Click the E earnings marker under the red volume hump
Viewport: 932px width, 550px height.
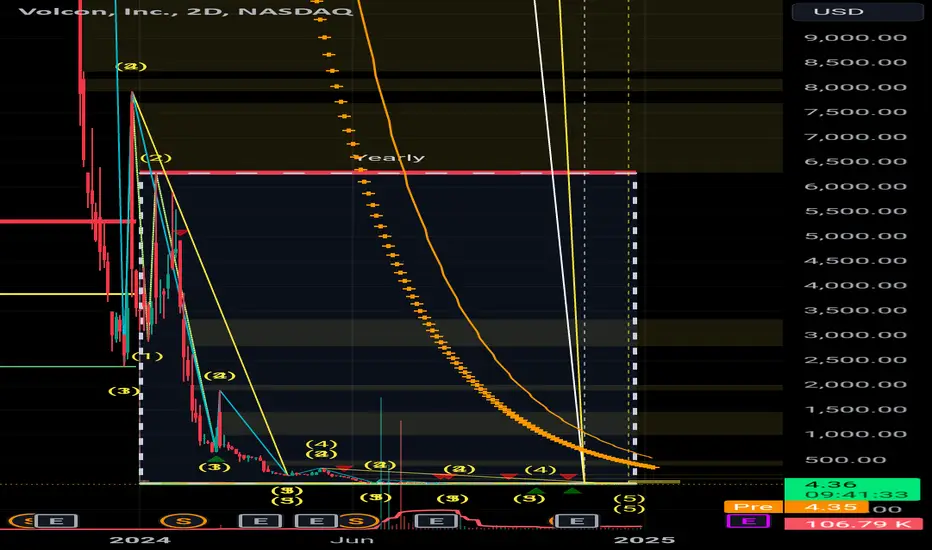click(x=436, y=521)
